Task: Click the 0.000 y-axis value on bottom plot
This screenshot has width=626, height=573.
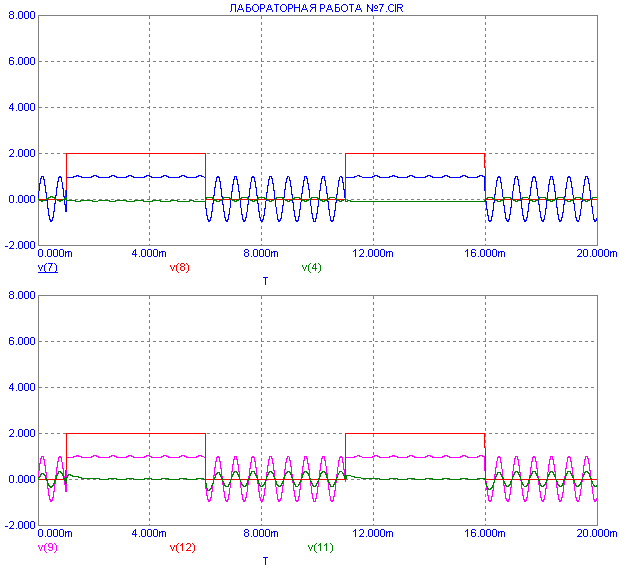Action: point(22,479)
